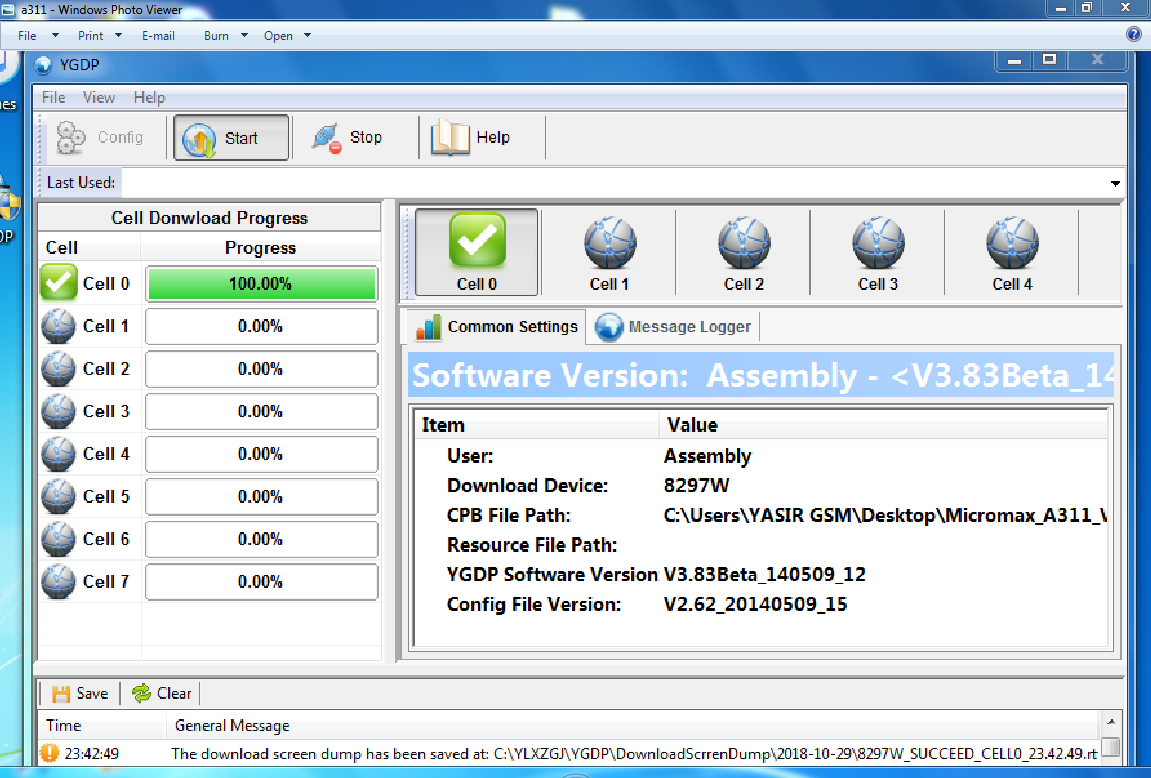The height and width of the screenshot is (778, 1151).
Task: Click the YGDP title bar app icon
Action: [x=44, y=65]
